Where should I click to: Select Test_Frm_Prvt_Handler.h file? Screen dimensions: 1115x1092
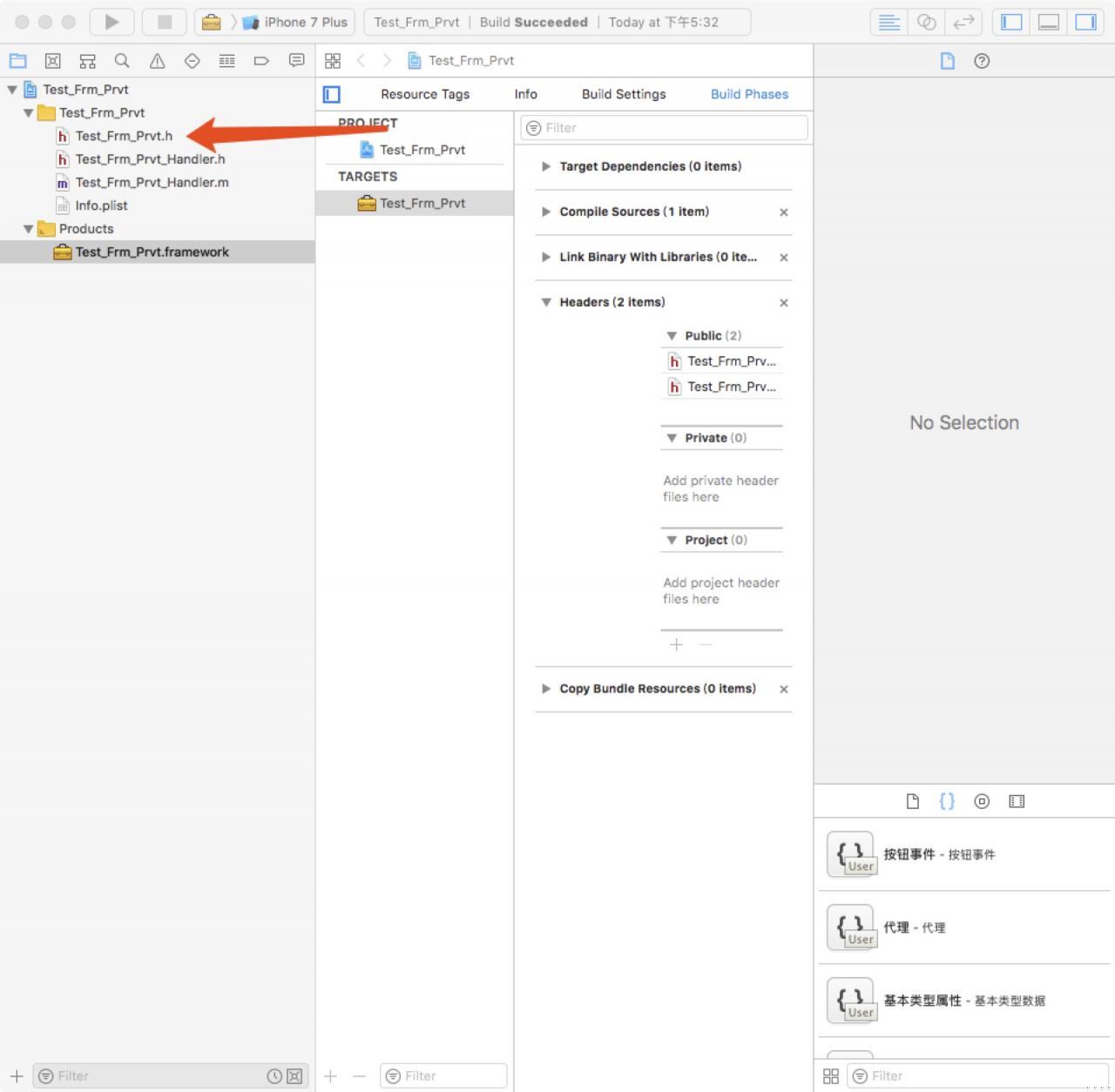tap(150, 159)
